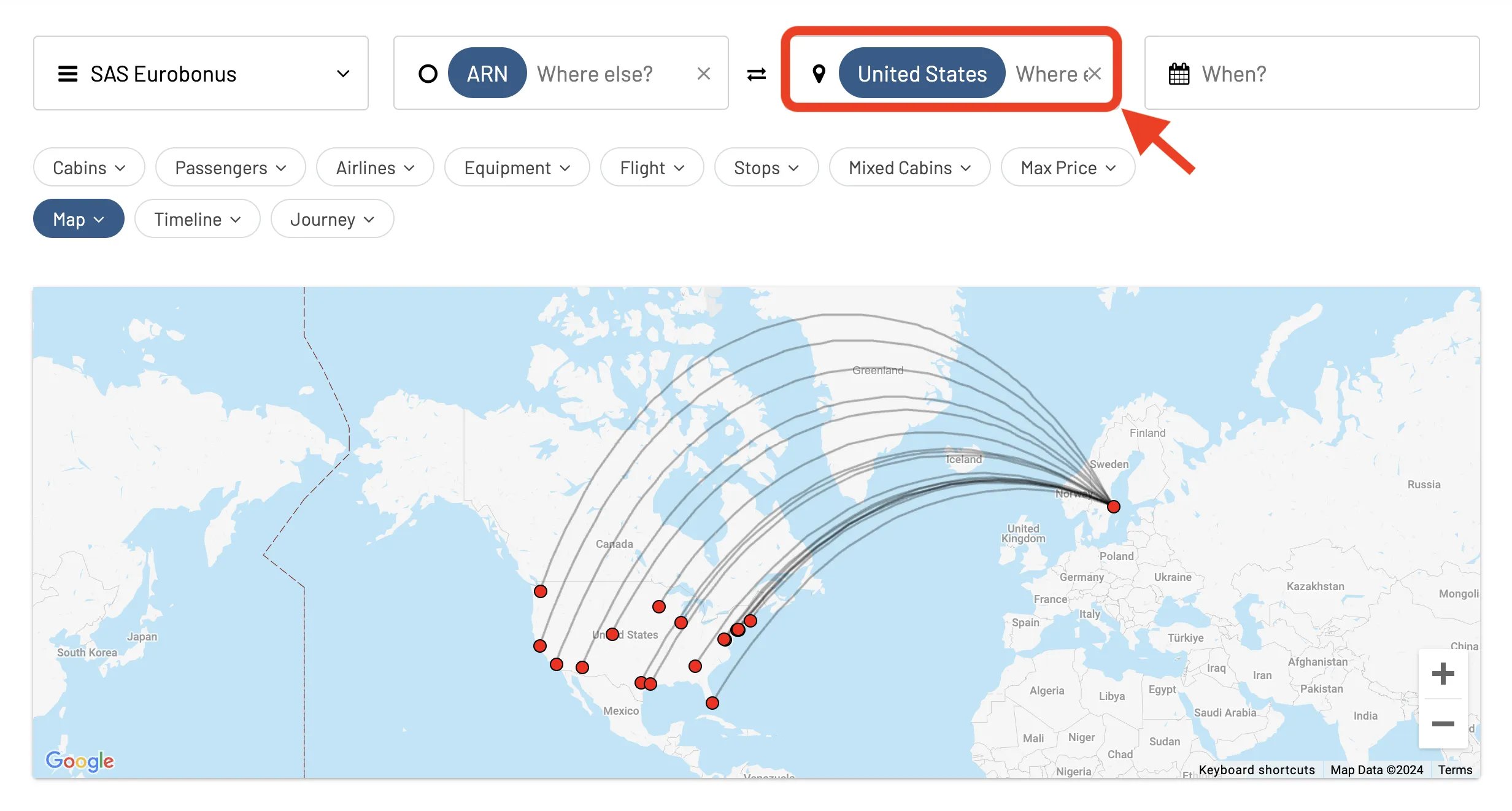Click the calendar icon in the date field
Screen dimensions: 1512x811
(x=1179, y=74)
